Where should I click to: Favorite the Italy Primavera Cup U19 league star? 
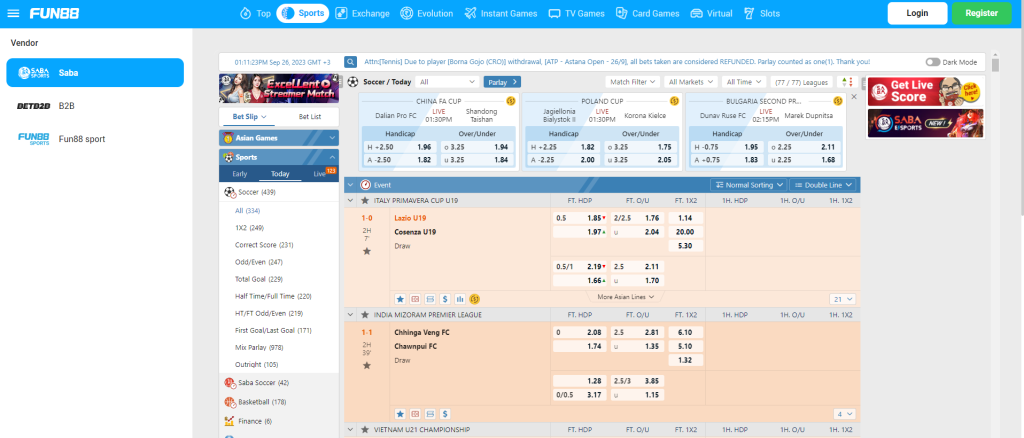click(366, 201)
